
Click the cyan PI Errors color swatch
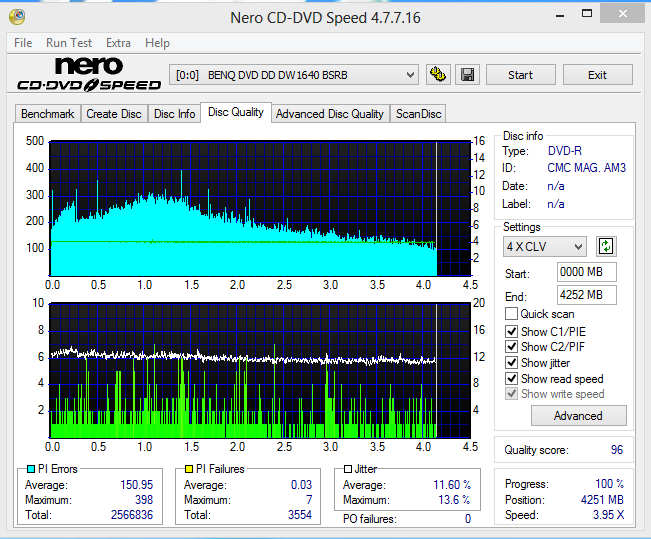31,469
